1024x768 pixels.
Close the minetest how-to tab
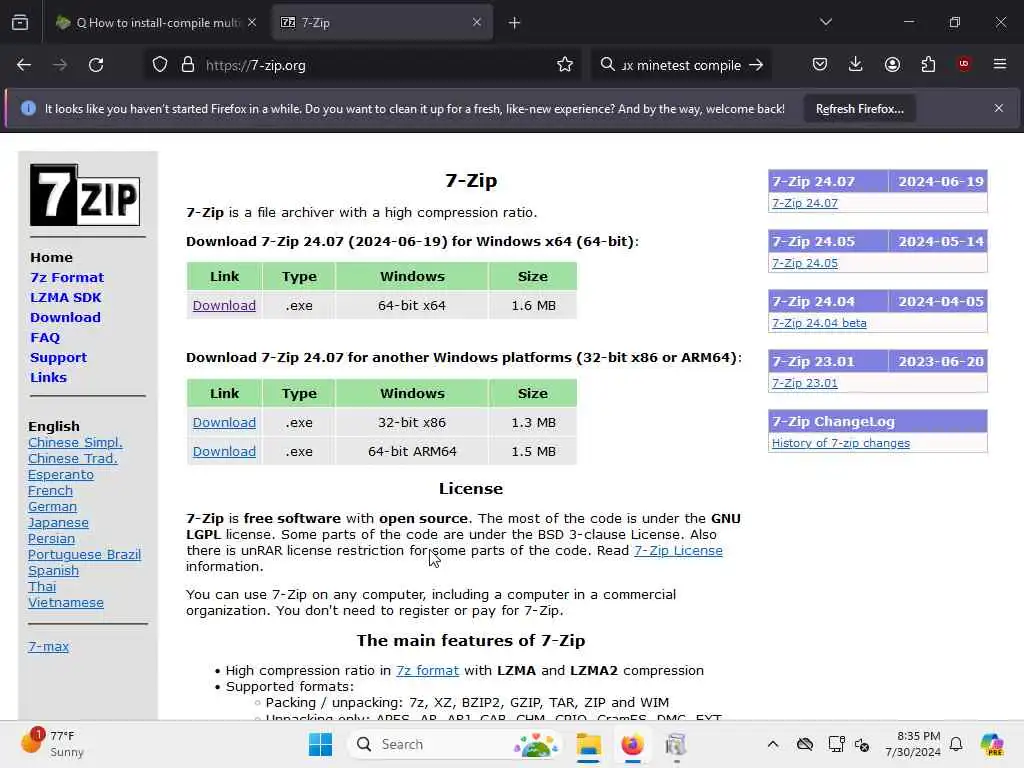[252, 22]
